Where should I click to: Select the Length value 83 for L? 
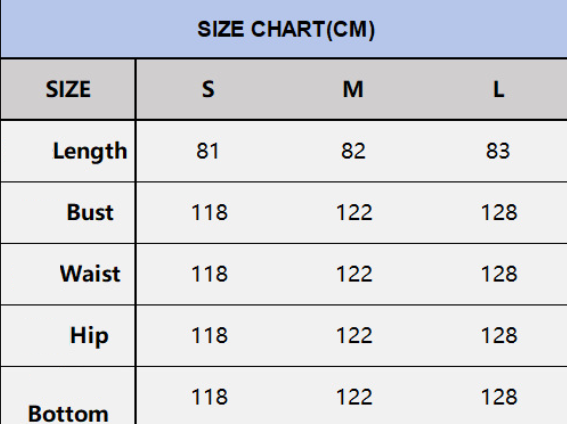point(498,151)
